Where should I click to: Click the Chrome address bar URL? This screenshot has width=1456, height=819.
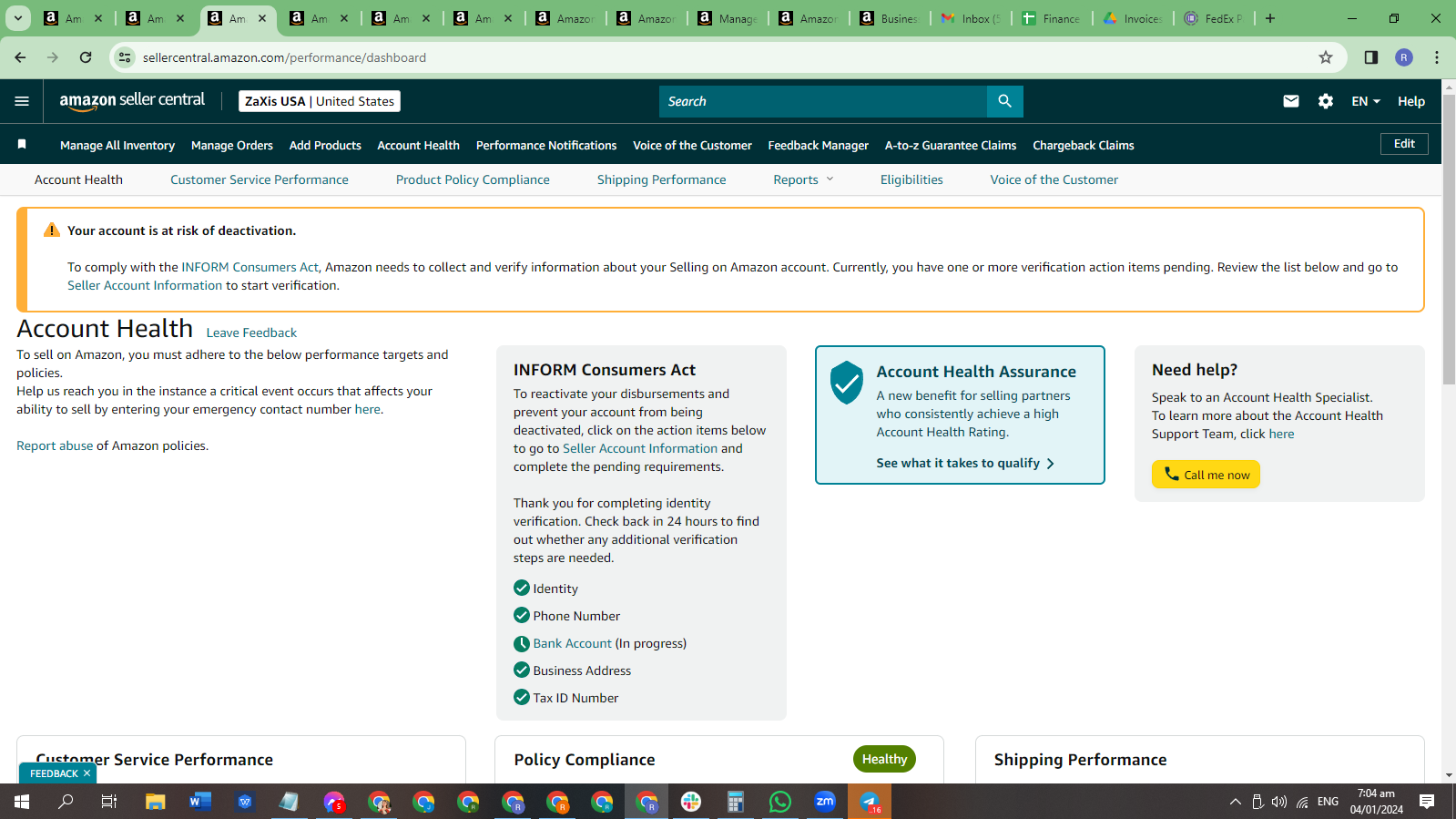tap(284, 57)
